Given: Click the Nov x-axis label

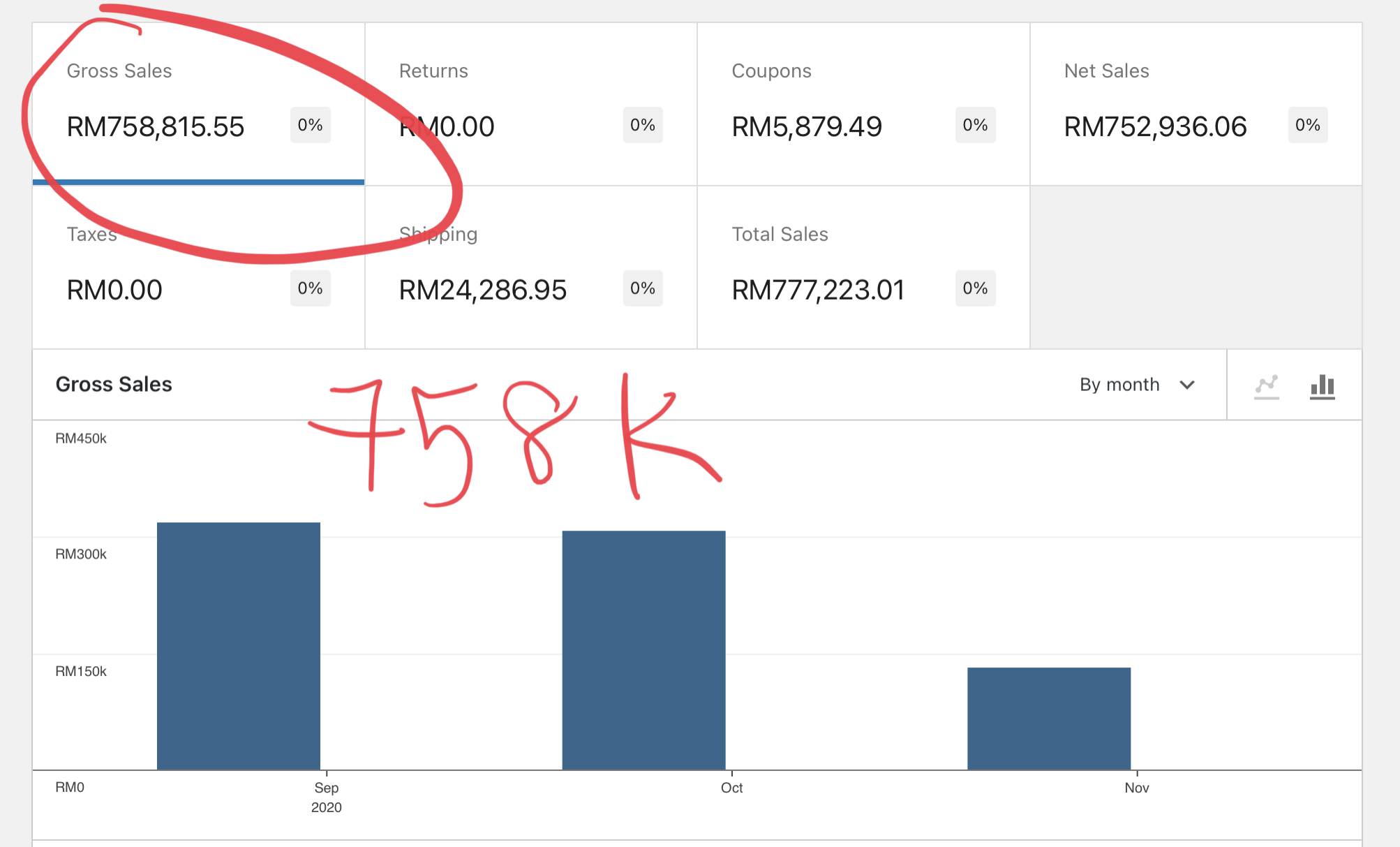Looking at the screenshot, I should (1137, 788).
